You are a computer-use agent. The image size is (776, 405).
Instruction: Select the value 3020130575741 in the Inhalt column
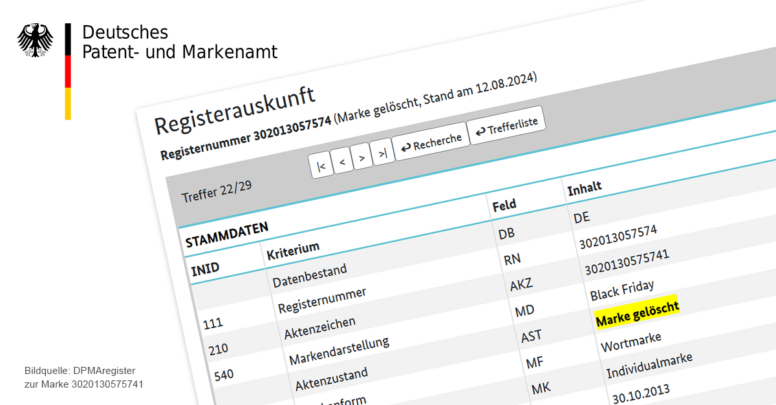pos(627,262)
